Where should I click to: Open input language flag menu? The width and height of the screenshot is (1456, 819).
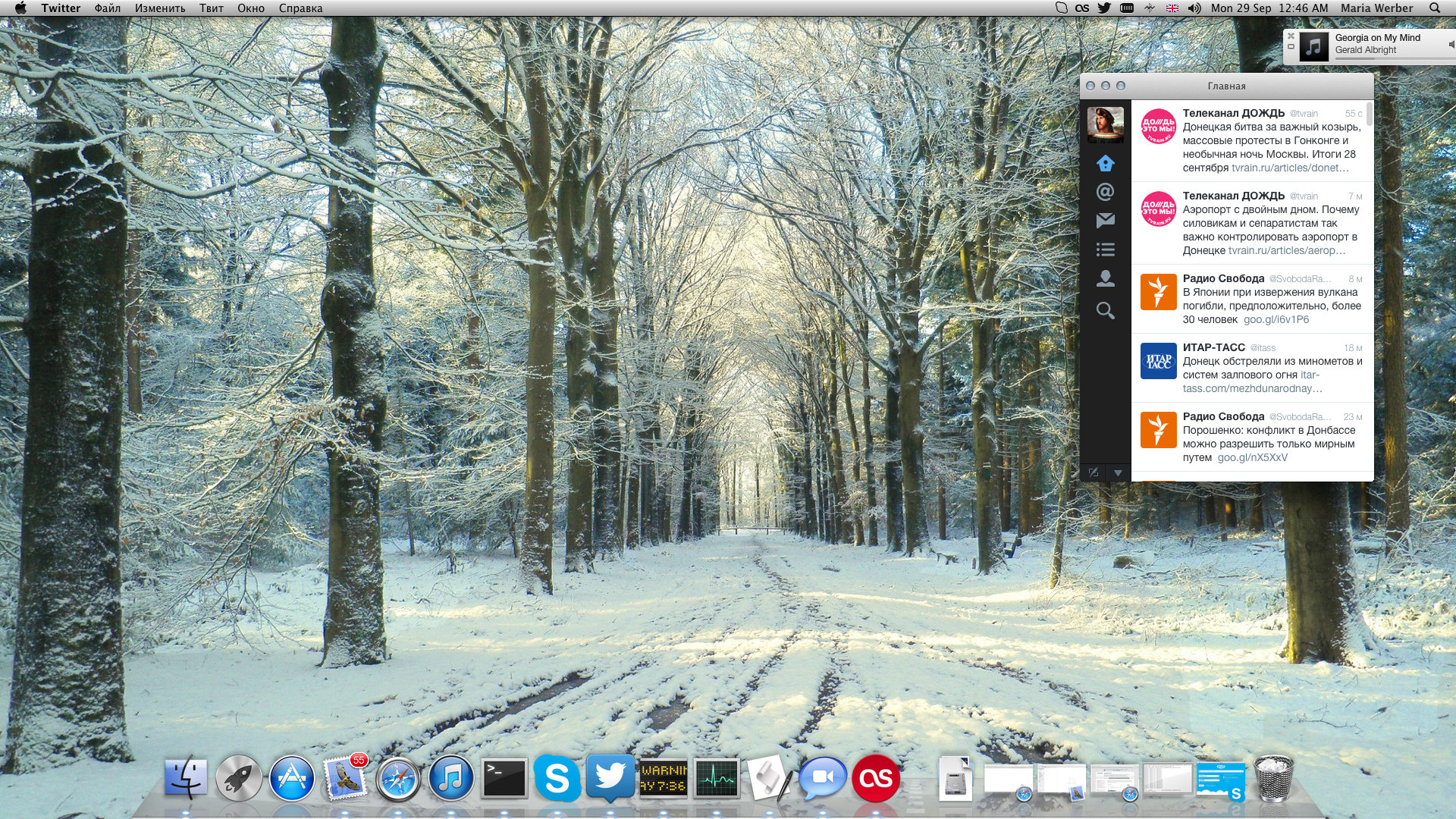pos(1172,8)
